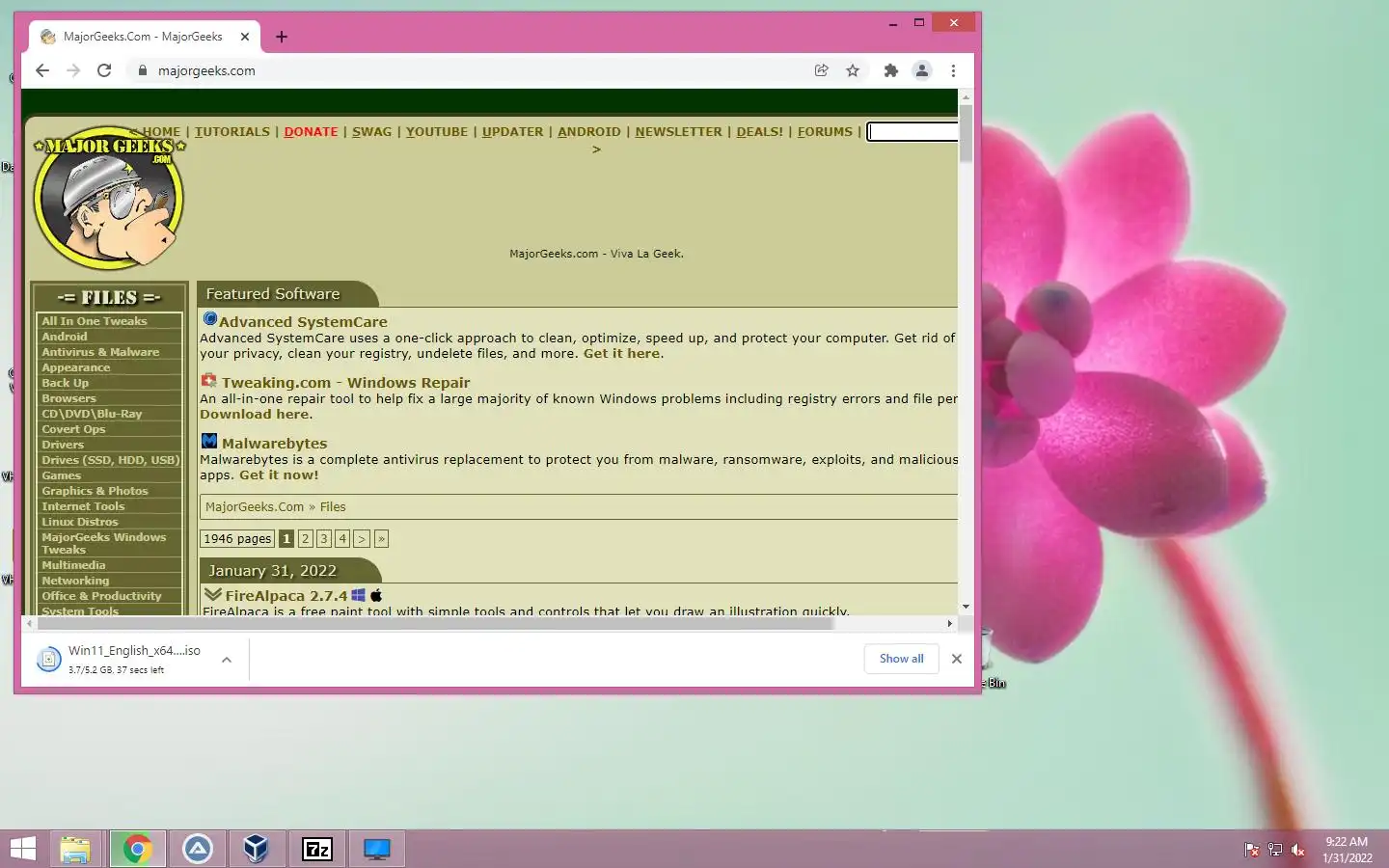Go to page 2 of files

point(305,539)
